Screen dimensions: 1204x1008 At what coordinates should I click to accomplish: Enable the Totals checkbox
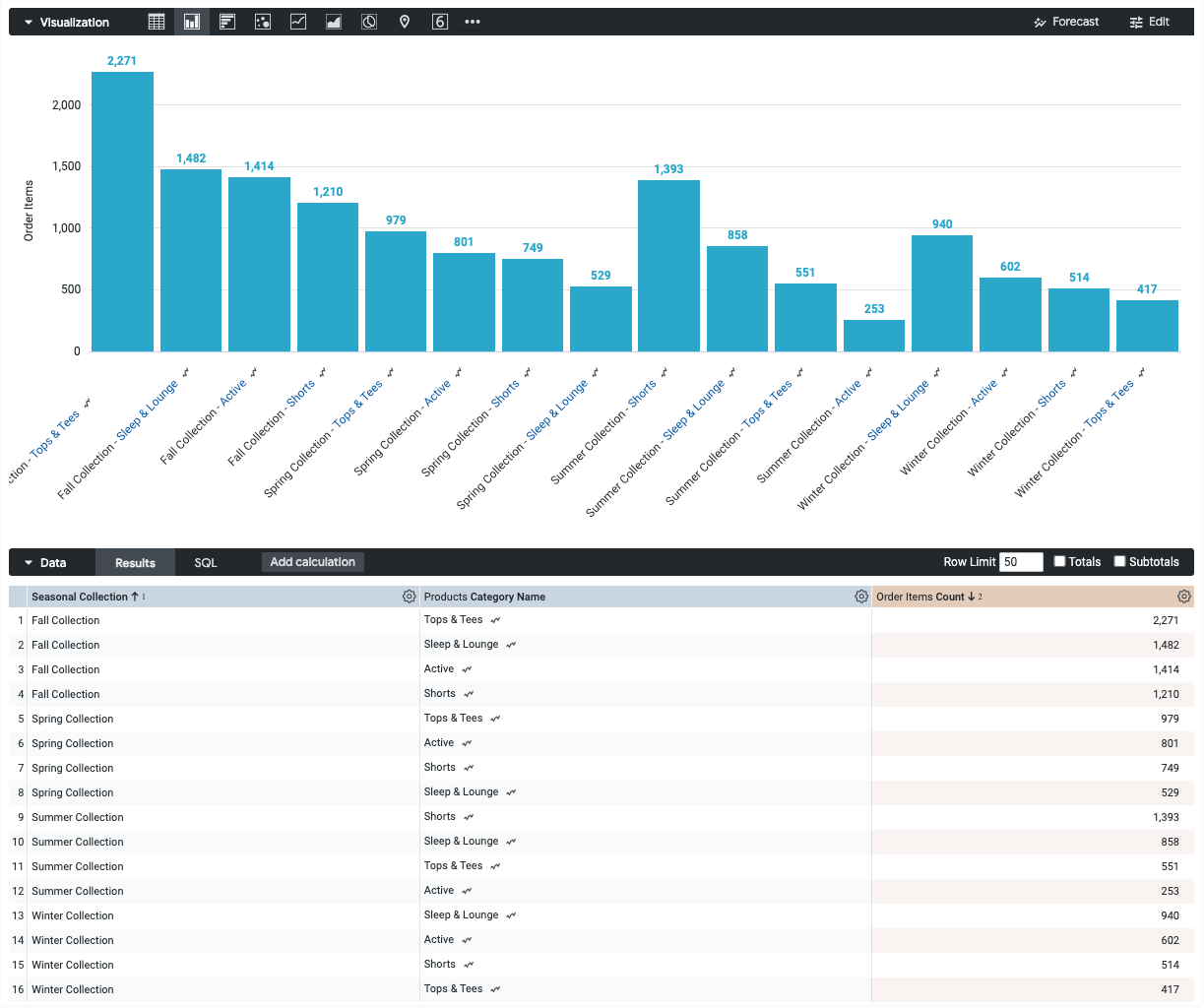click(x=1061, y=561)
